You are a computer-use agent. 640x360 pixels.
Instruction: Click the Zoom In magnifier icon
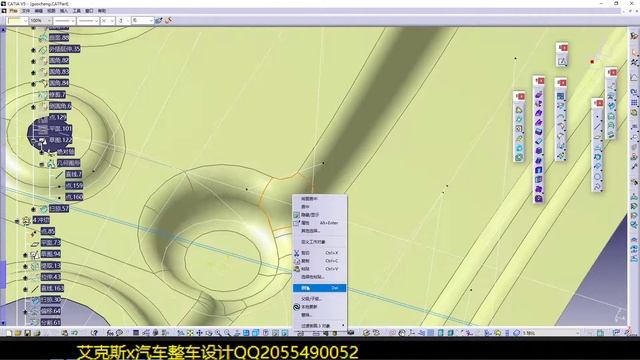point(218,333)
